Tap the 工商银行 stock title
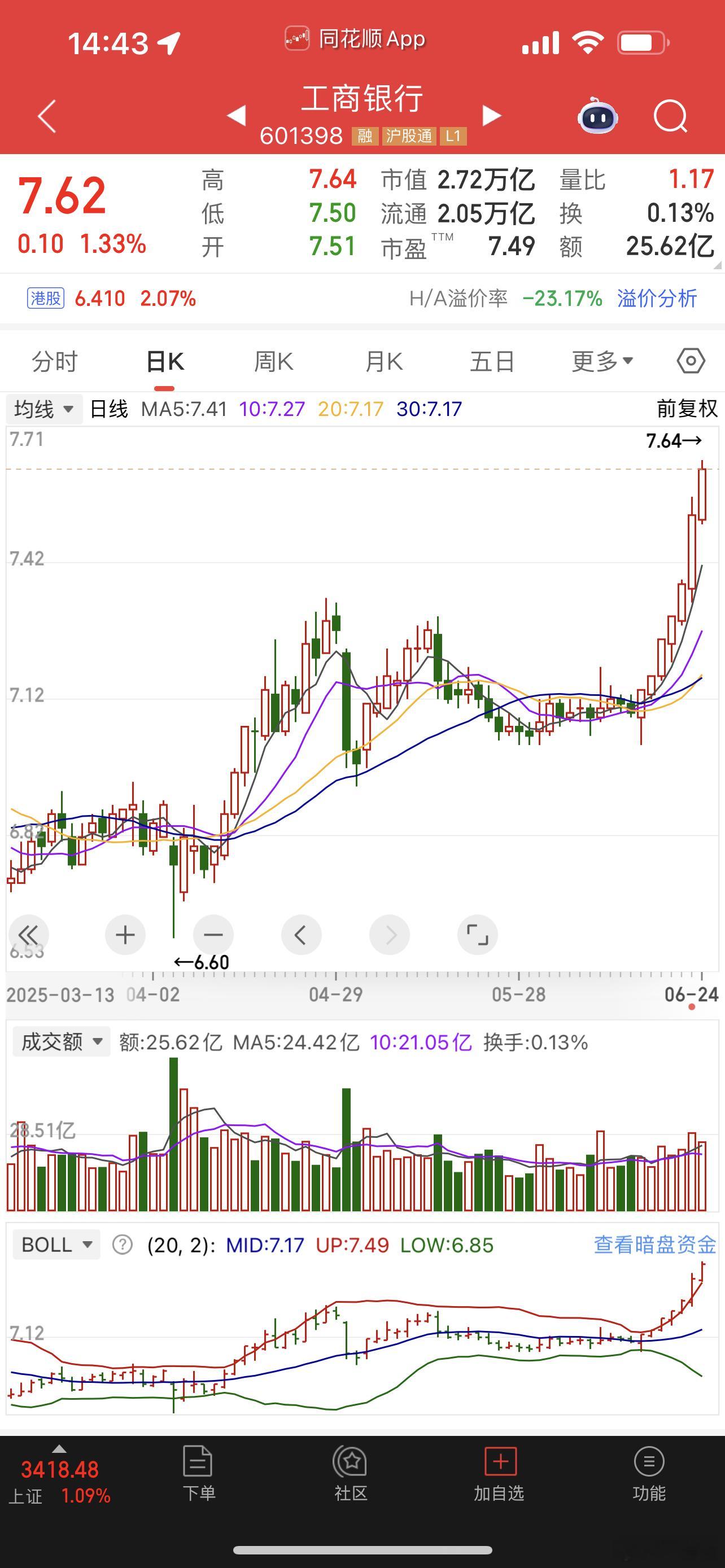This screenshot has width=725, height=1568. (x=362, y=99)
